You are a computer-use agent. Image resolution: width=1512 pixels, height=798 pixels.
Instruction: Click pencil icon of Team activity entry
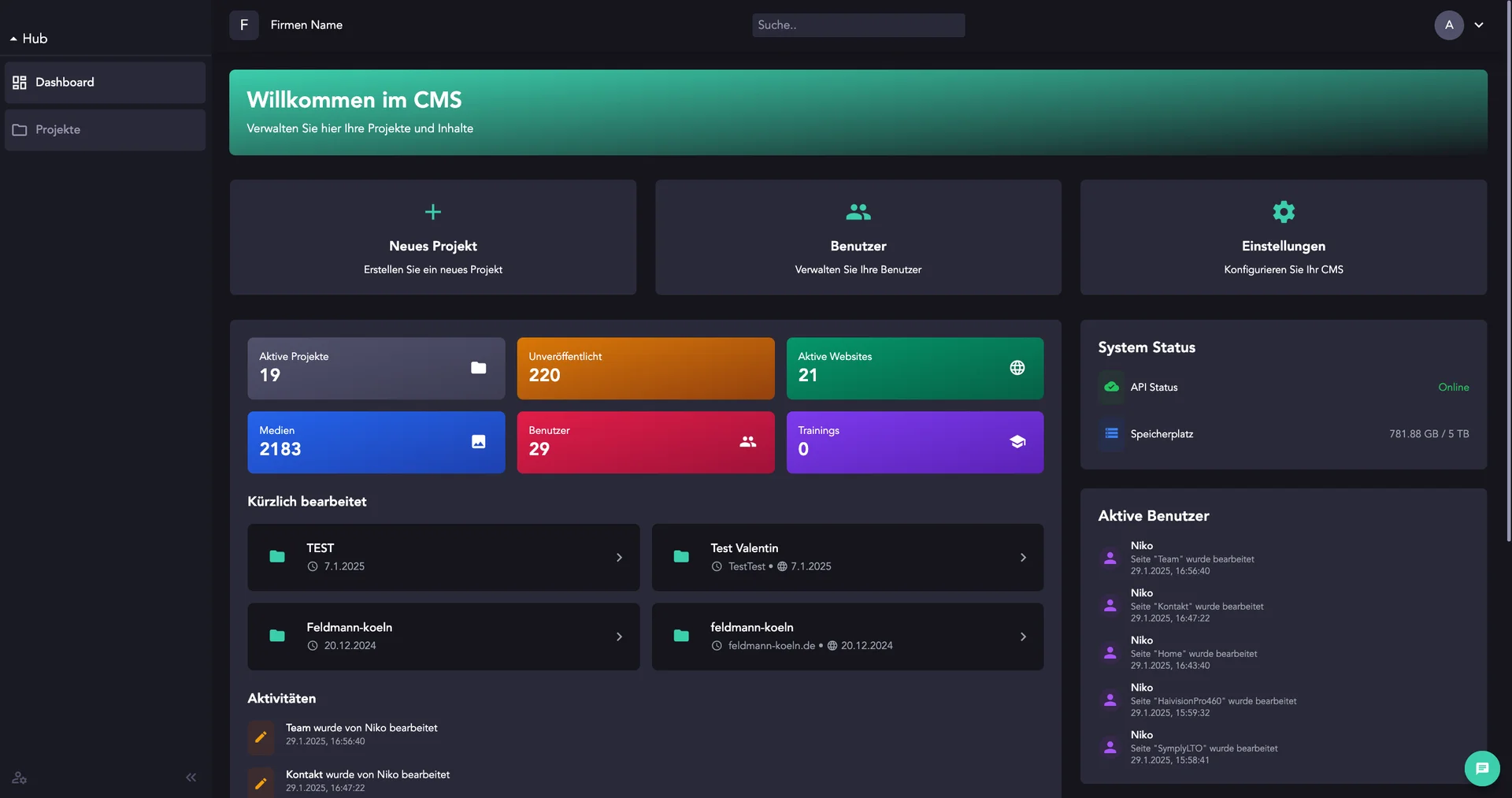(261, 737)
